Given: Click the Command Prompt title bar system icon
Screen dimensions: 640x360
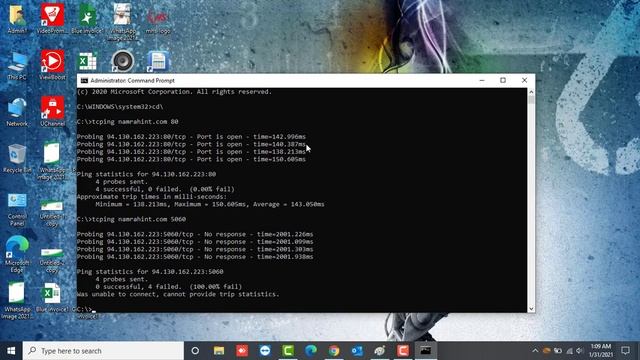Looking at the screenshot, I should pyautogui.click(x=84, y=80).
